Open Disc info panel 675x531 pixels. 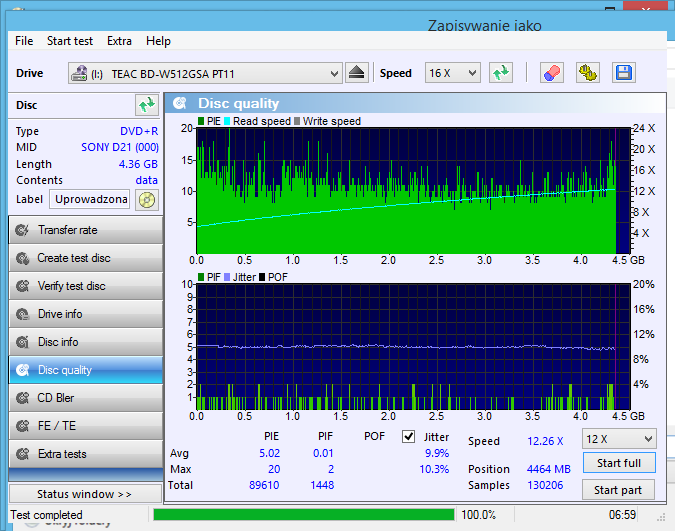coord(86,342)
